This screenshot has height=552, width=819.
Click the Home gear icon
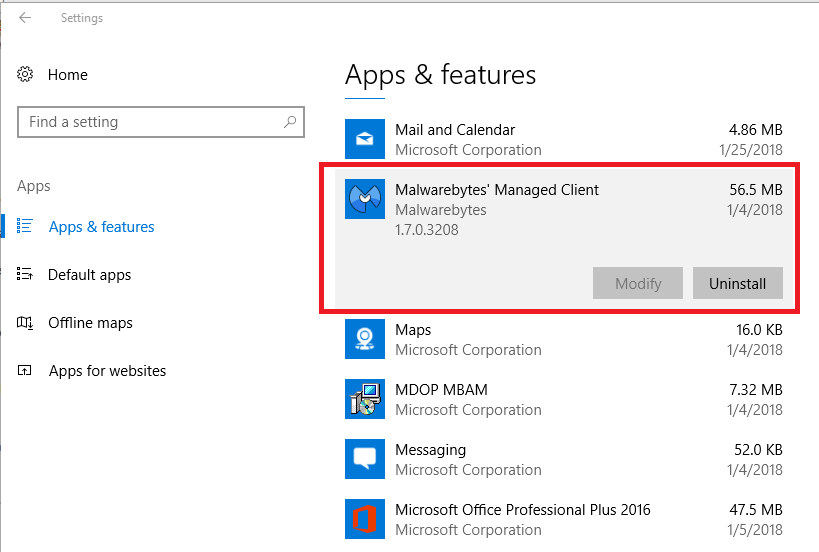26,75
